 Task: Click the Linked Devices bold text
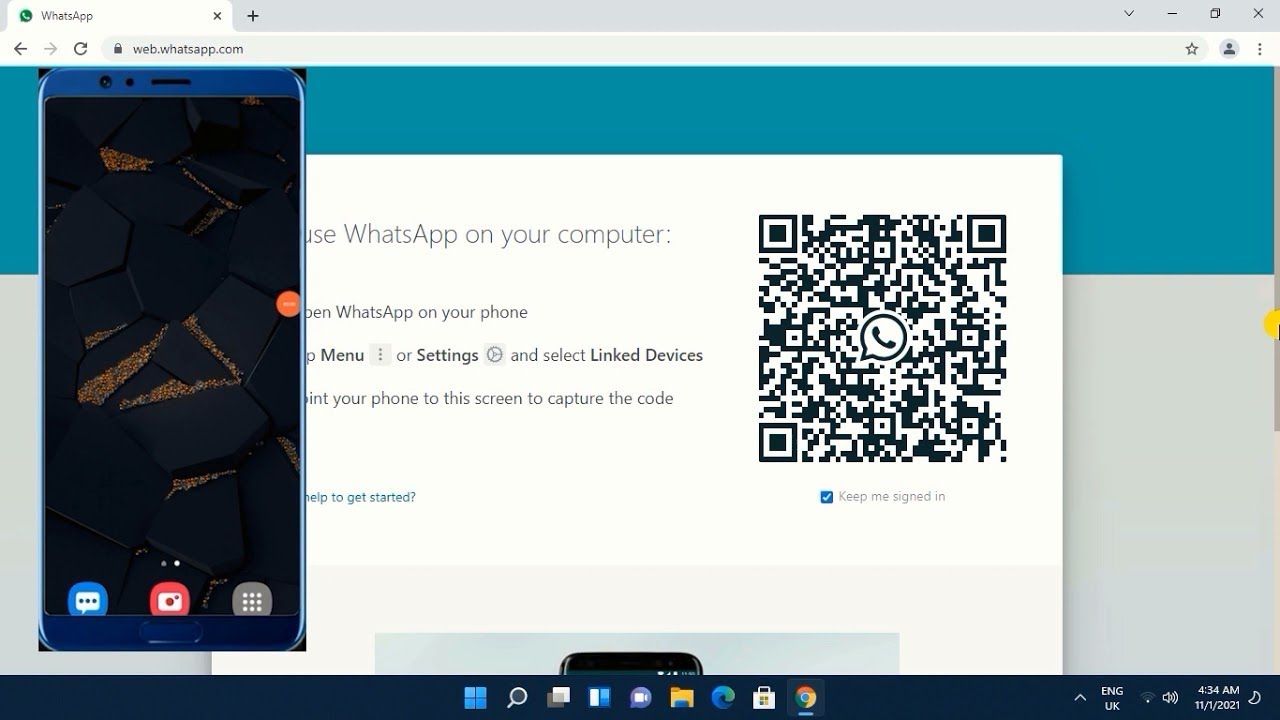pyautogui.click(x=646, y=355)
